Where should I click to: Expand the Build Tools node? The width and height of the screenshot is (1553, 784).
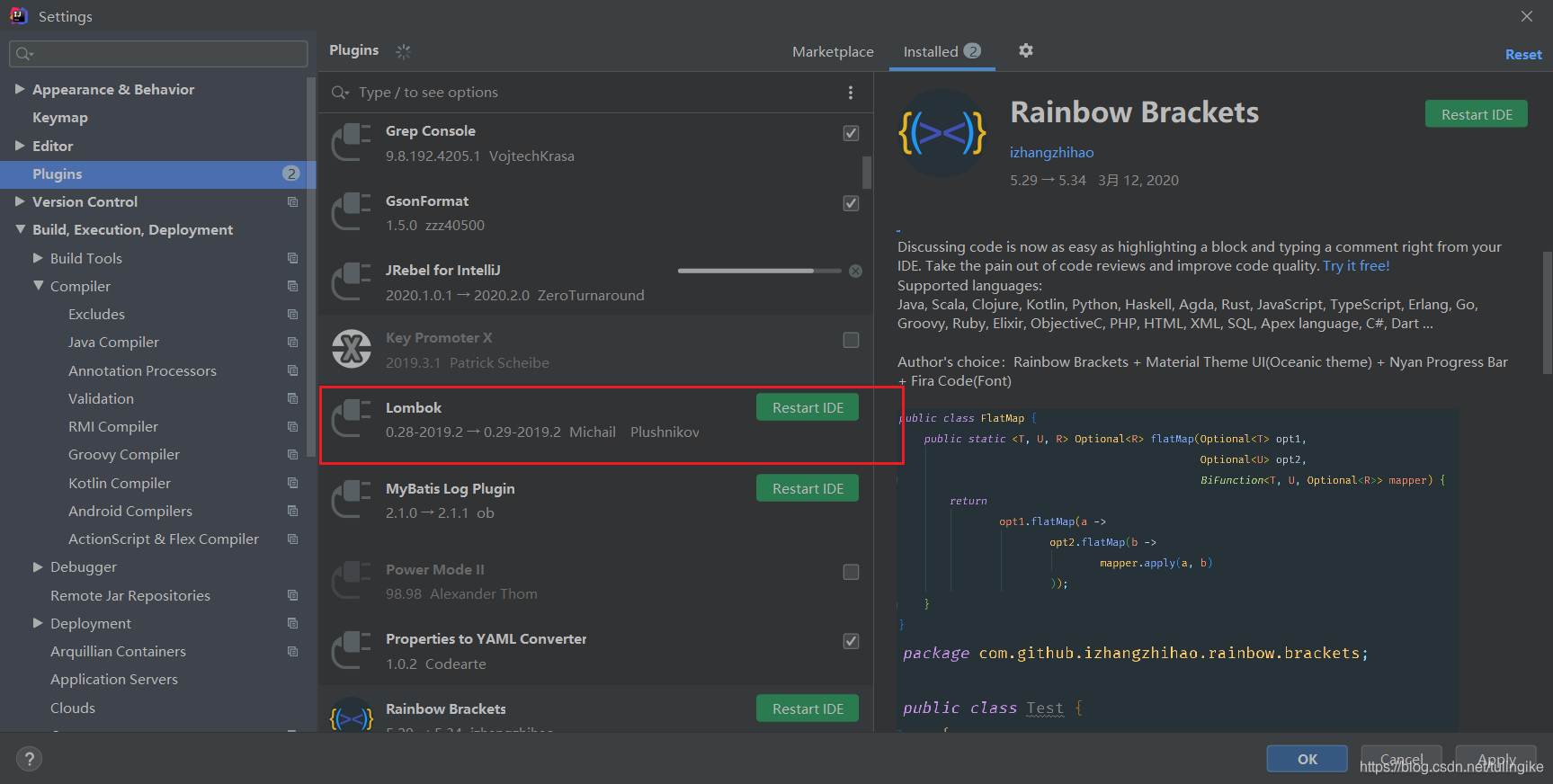(38, 258)
